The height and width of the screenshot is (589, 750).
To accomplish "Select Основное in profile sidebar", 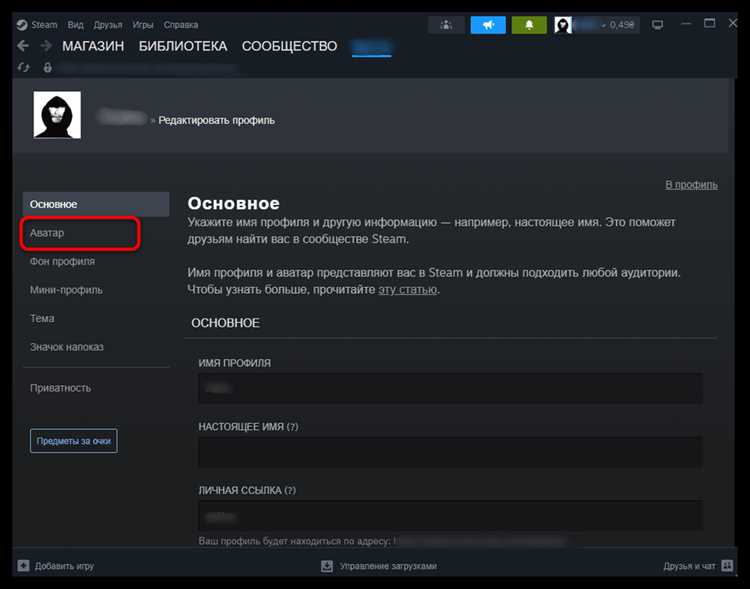I will click(x=96, y=204).
